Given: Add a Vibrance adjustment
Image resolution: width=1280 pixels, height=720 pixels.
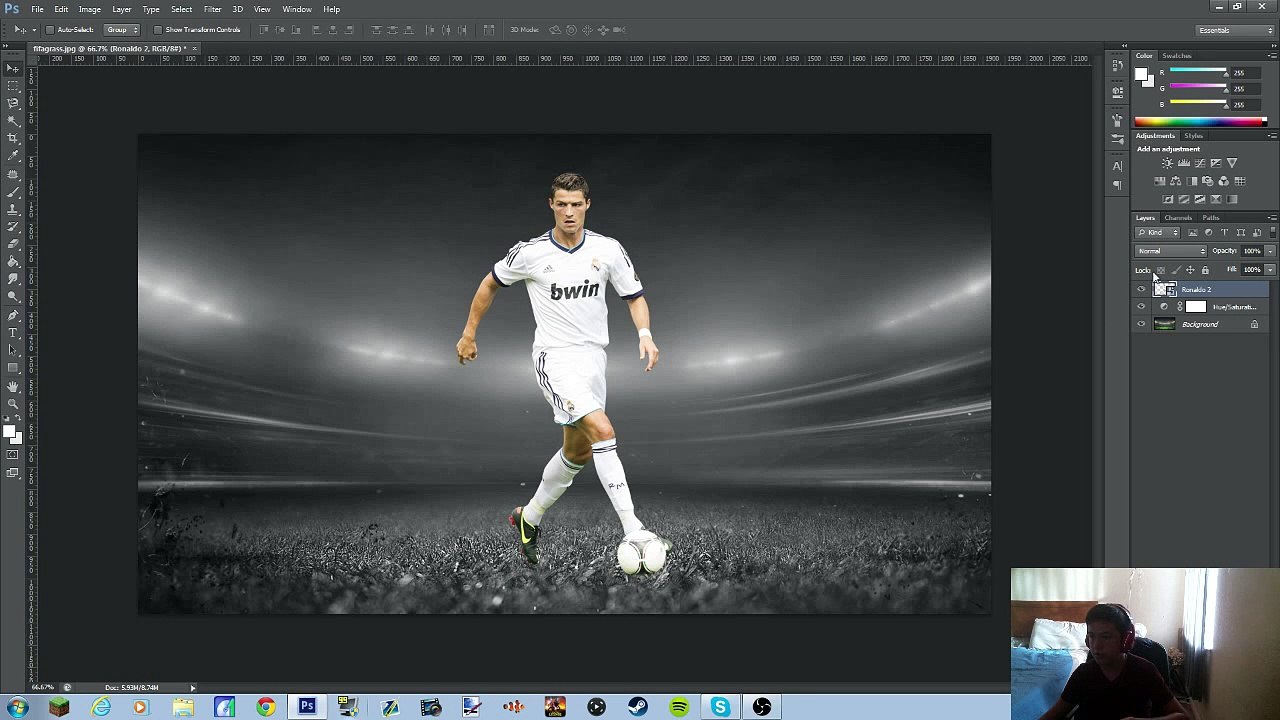Looking at the screenshot, I should point(1232,163).
